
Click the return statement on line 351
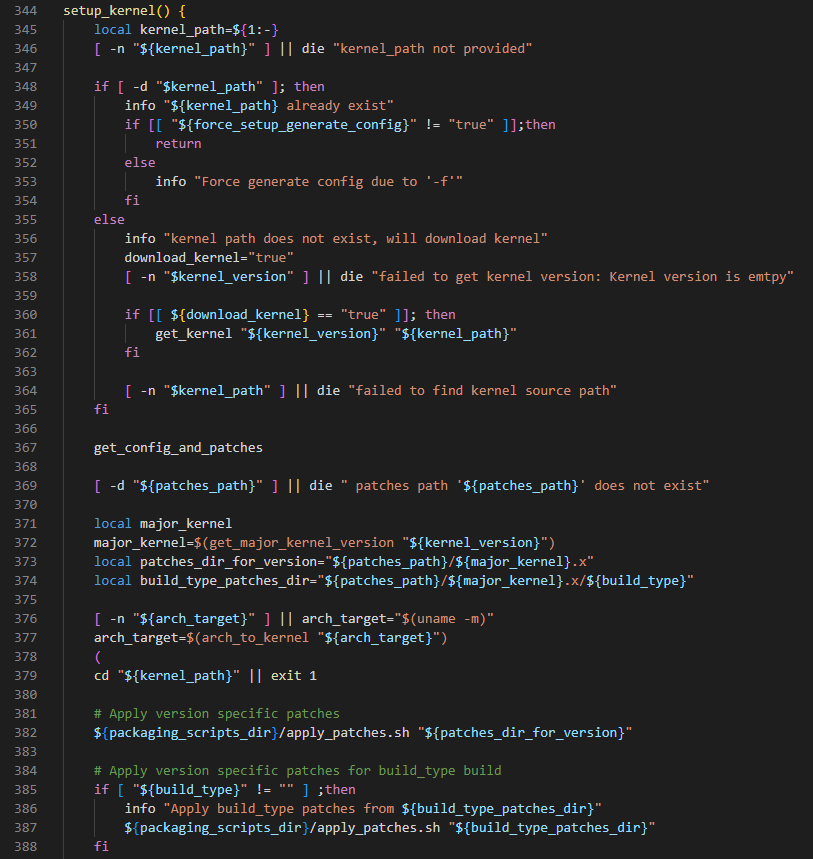click(178, 143)
